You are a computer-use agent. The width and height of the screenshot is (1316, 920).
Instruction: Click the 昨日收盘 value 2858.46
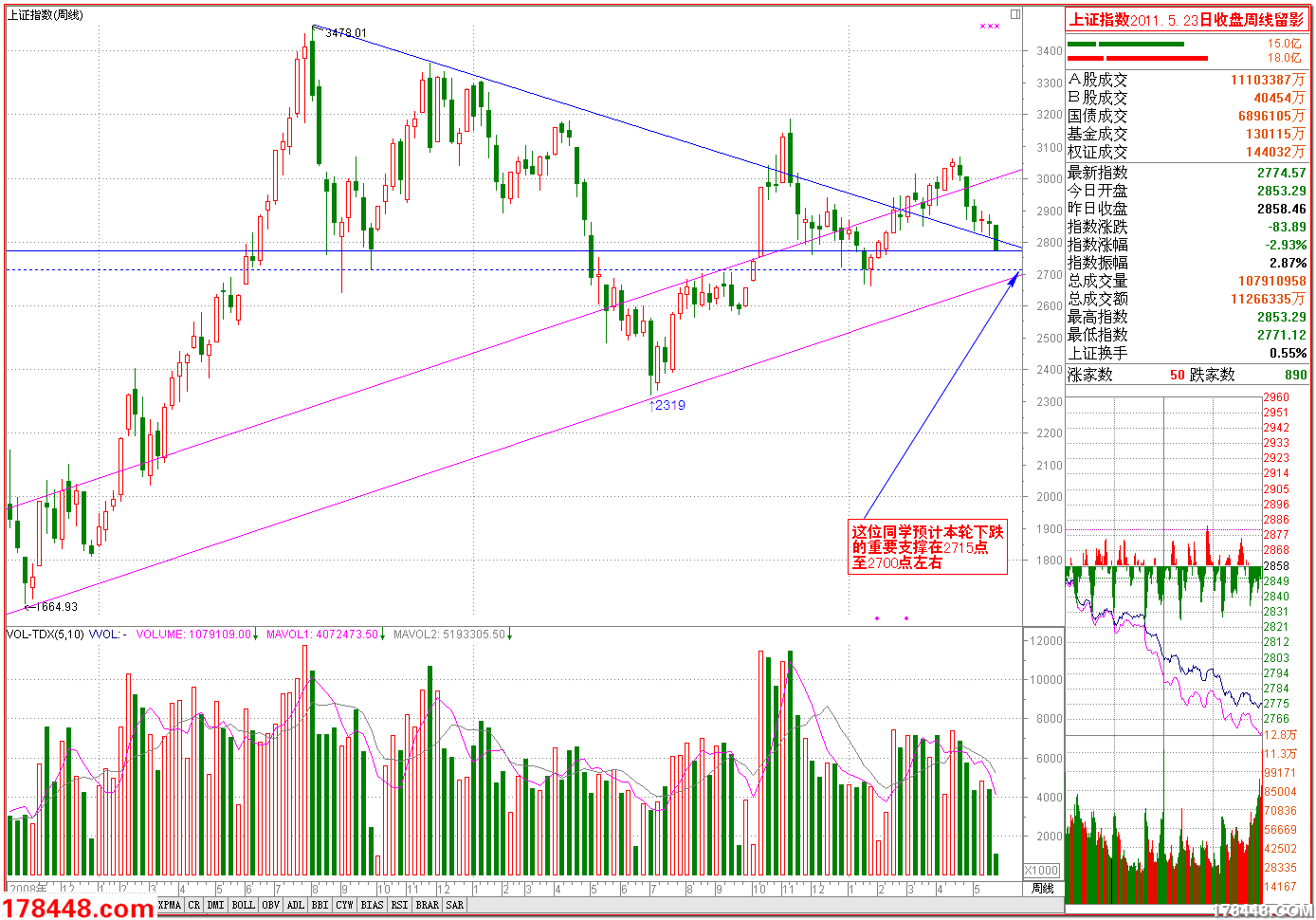(x=1282, y=209)
